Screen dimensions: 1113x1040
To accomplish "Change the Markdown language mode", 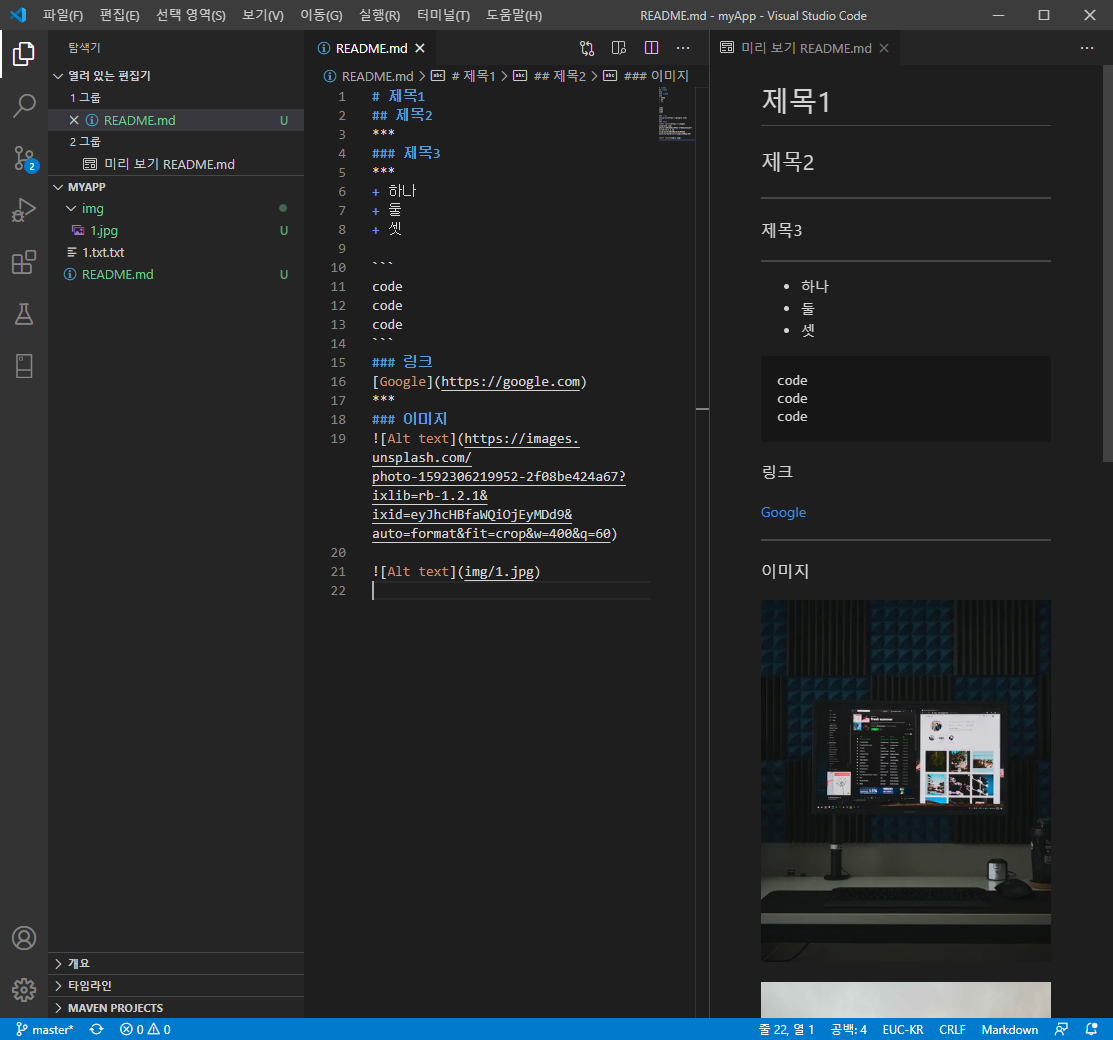I will [1009, 1029].
